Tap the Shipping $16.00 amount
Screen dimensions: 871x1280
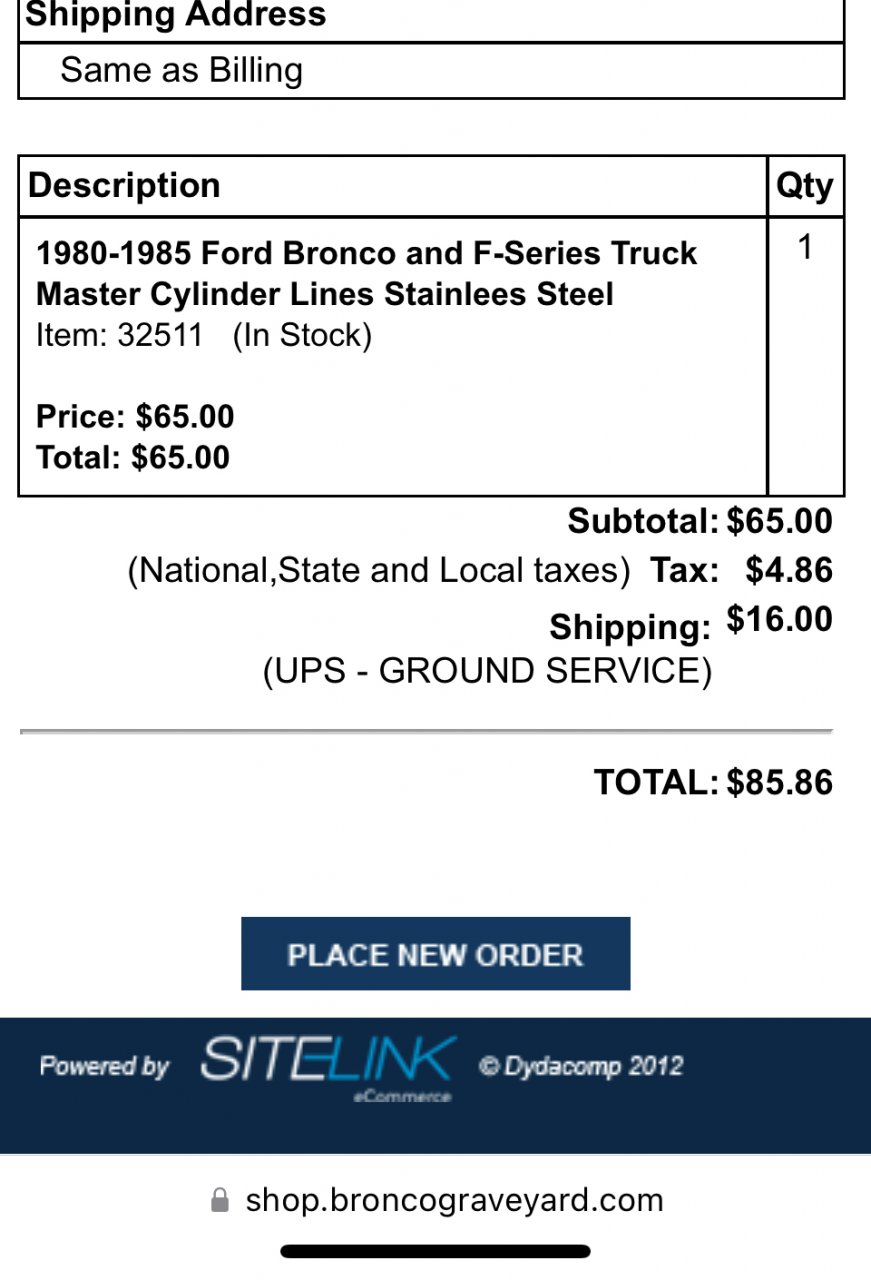779,620
